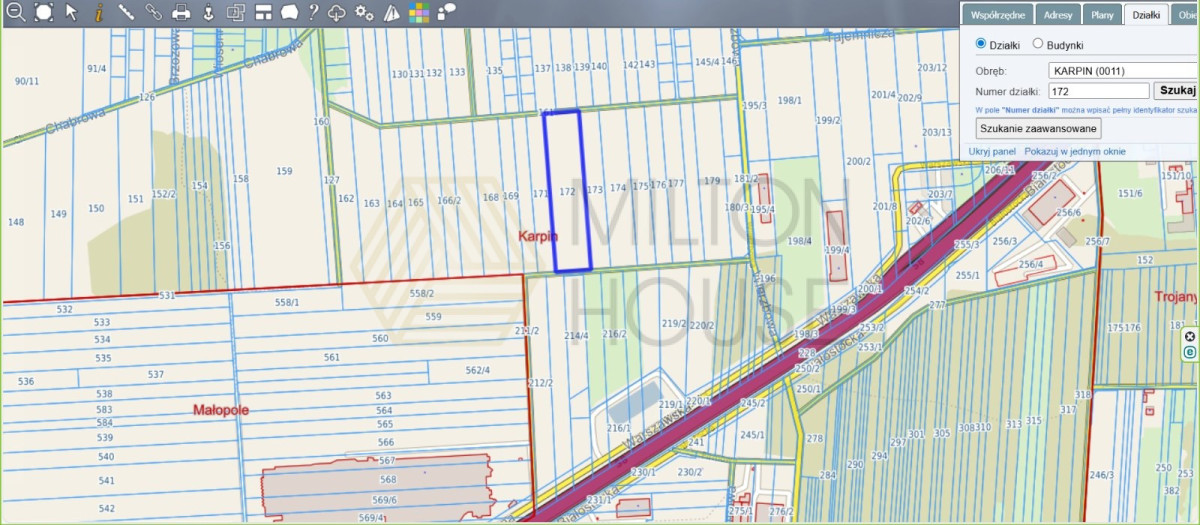Viewport: 1200px width, 525px height.
Task: Select the Działki radio button
Action: (x=981, y=44)
